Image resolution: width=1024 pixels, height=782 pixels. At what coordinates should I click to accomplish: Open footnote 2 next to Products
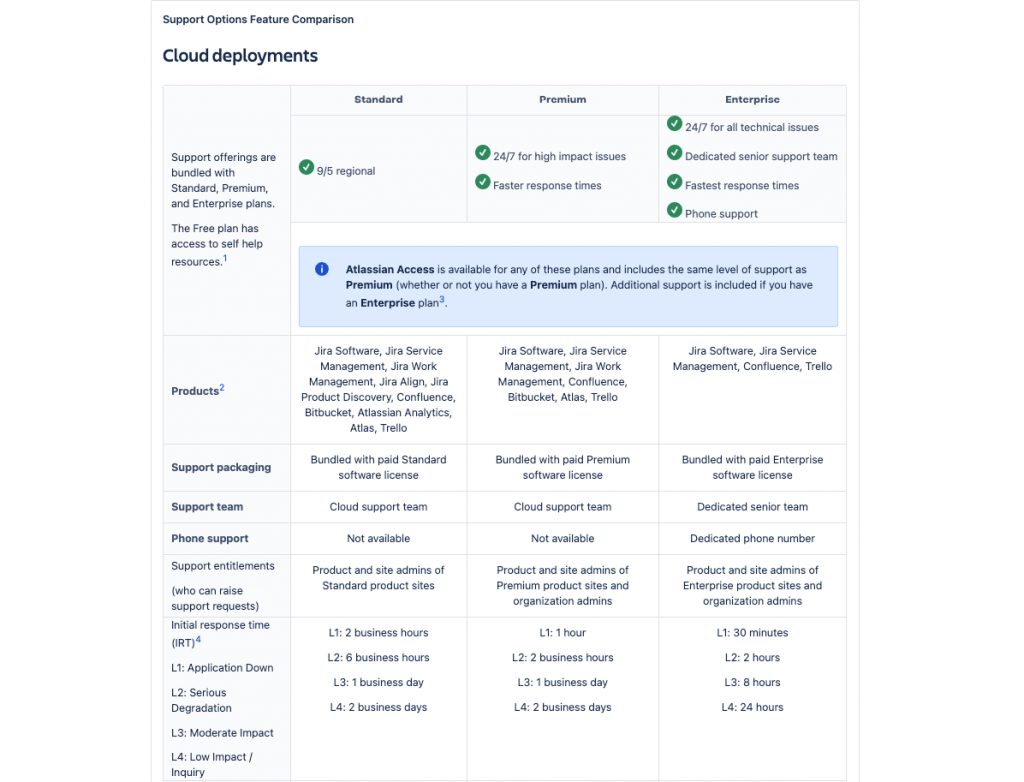coord(222,387)
